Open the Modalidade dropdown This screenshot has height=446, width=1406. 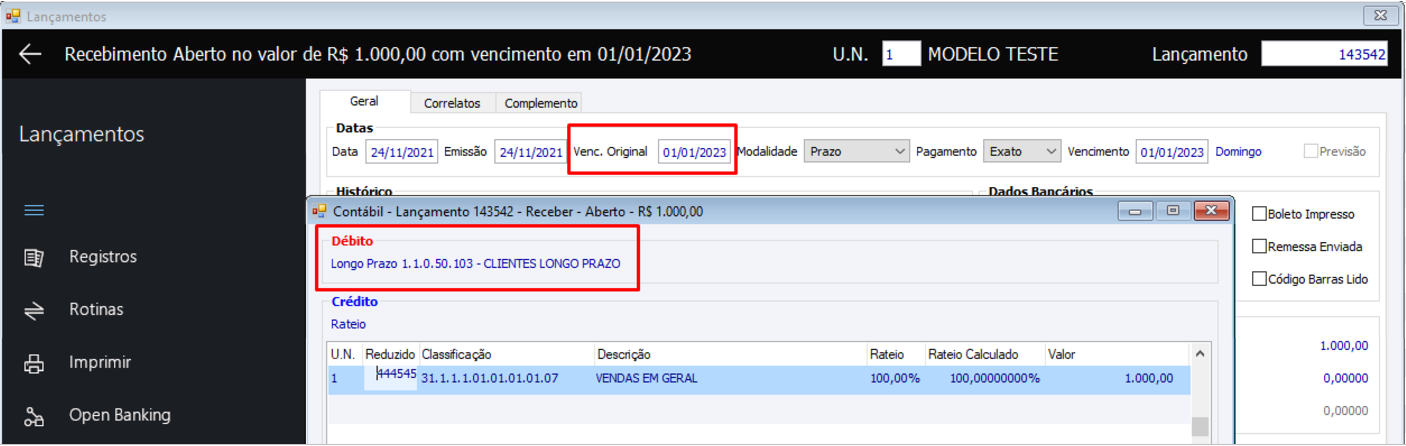pos(856,152)
